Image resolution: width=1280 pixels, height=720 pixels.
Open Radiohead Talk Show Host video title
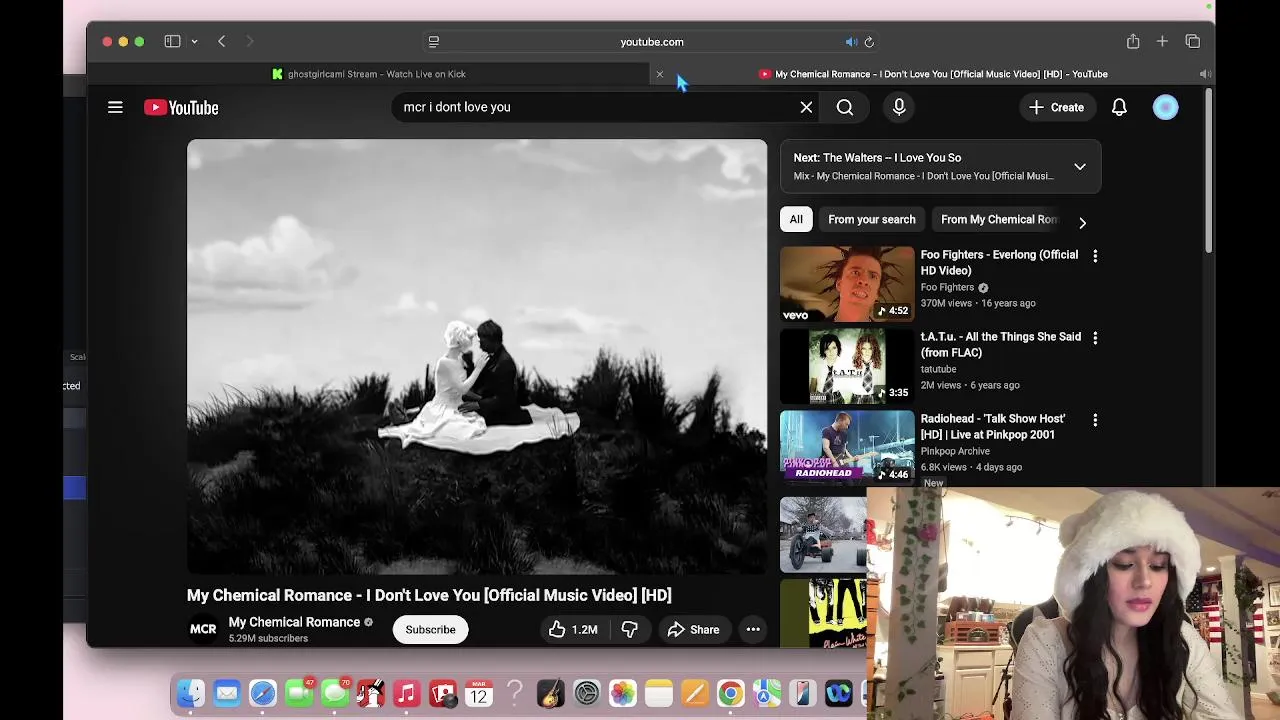[x=993, y=426]
